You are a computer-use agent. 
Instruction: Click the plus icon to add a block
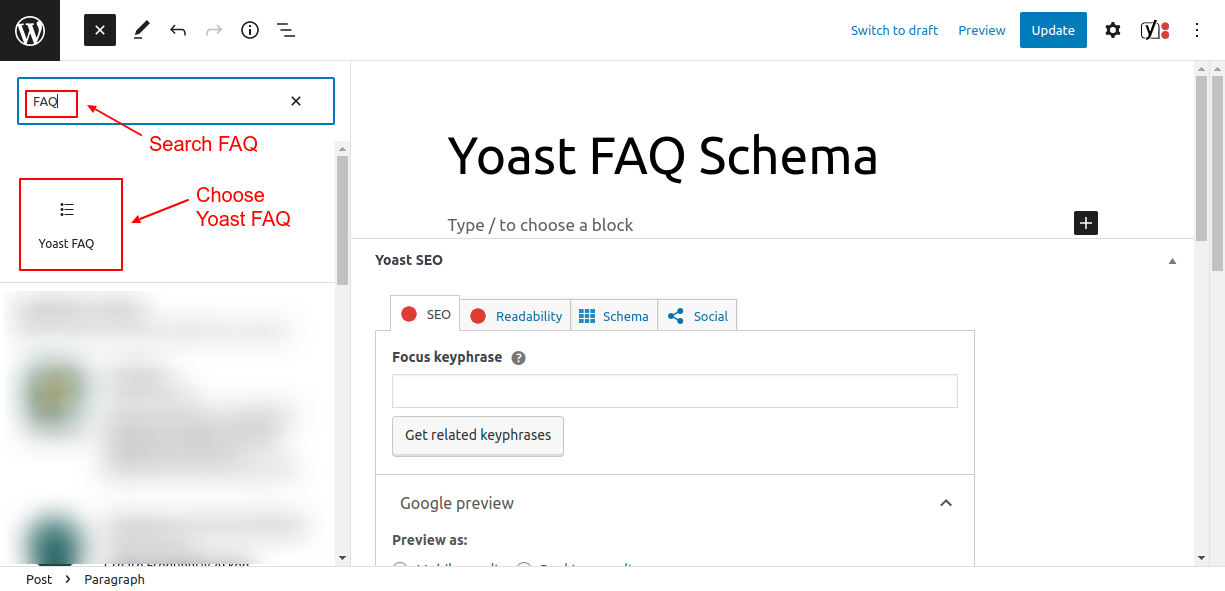[x=1085, y=223]
